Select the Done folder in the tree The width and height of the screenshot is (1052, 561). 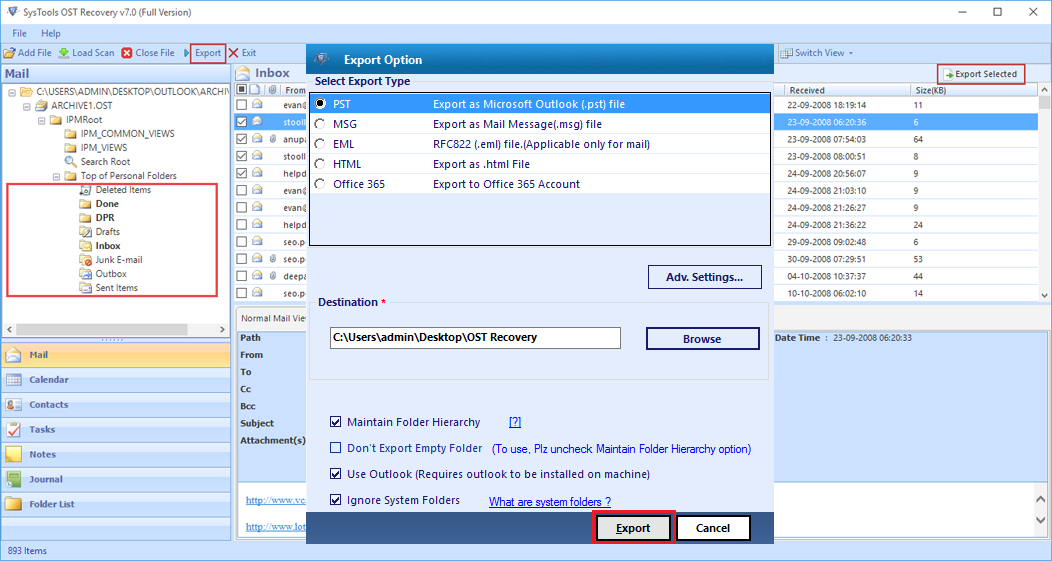(x=107, y=204)
